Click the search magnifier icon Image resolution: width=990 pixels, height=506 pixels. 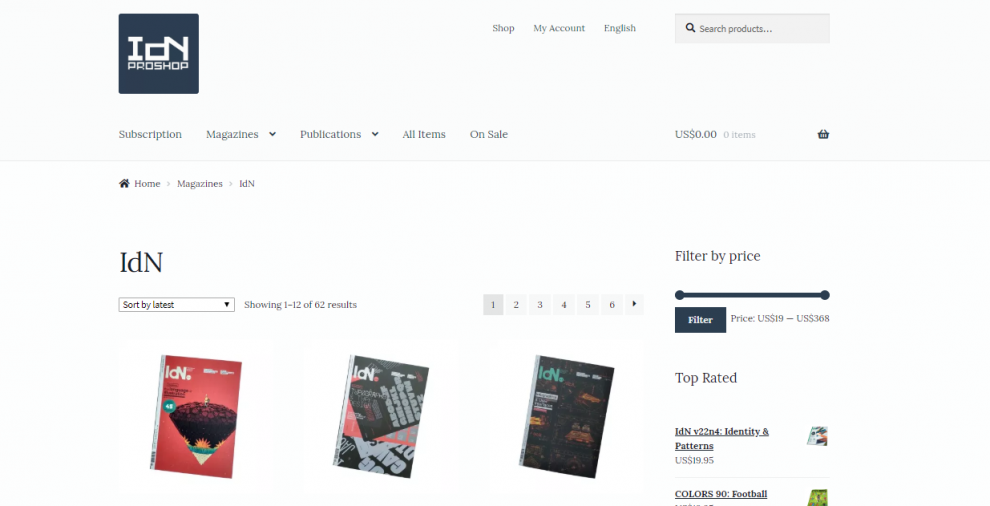point(691,28)
